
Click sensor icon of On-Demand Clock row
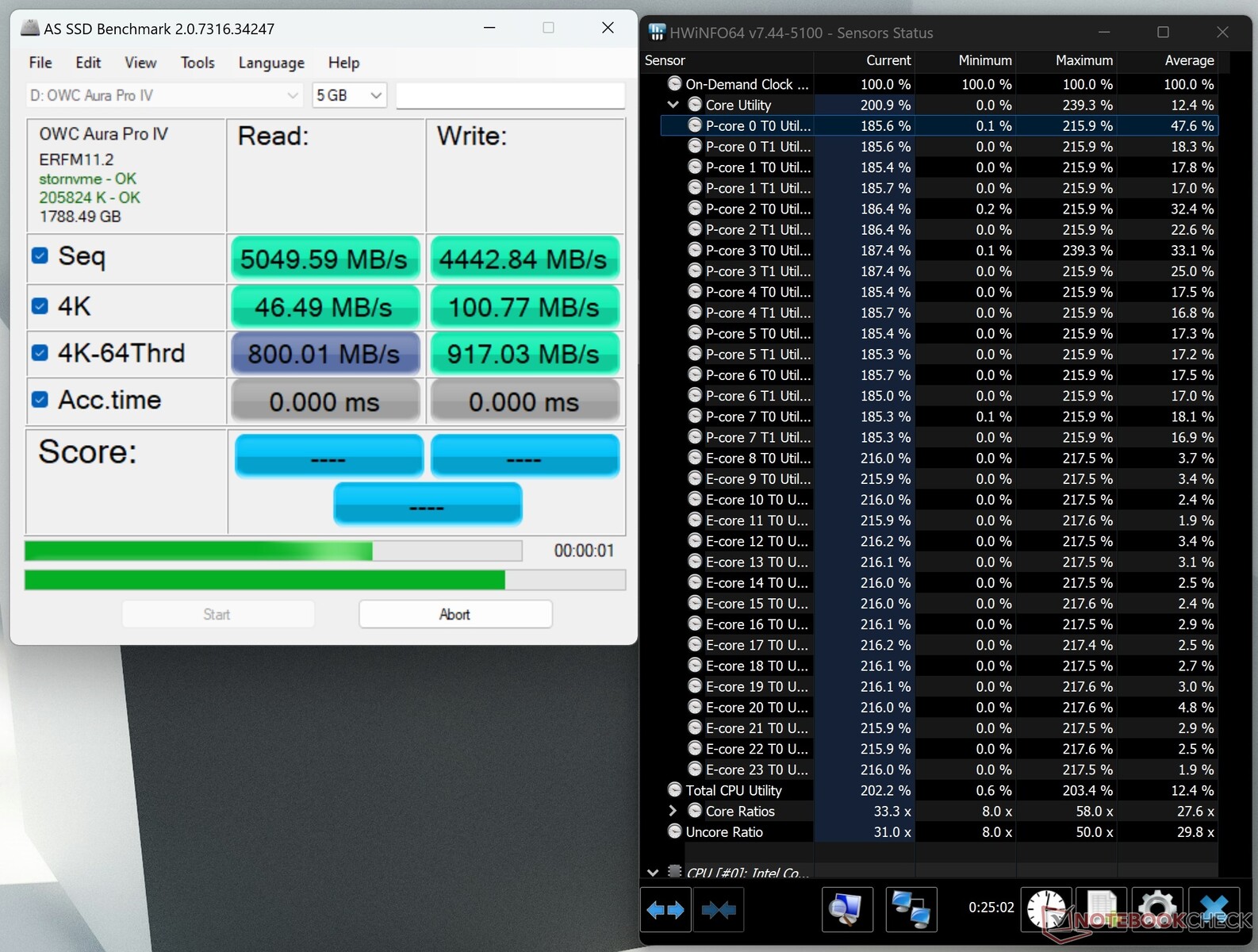tap(675, 83)
